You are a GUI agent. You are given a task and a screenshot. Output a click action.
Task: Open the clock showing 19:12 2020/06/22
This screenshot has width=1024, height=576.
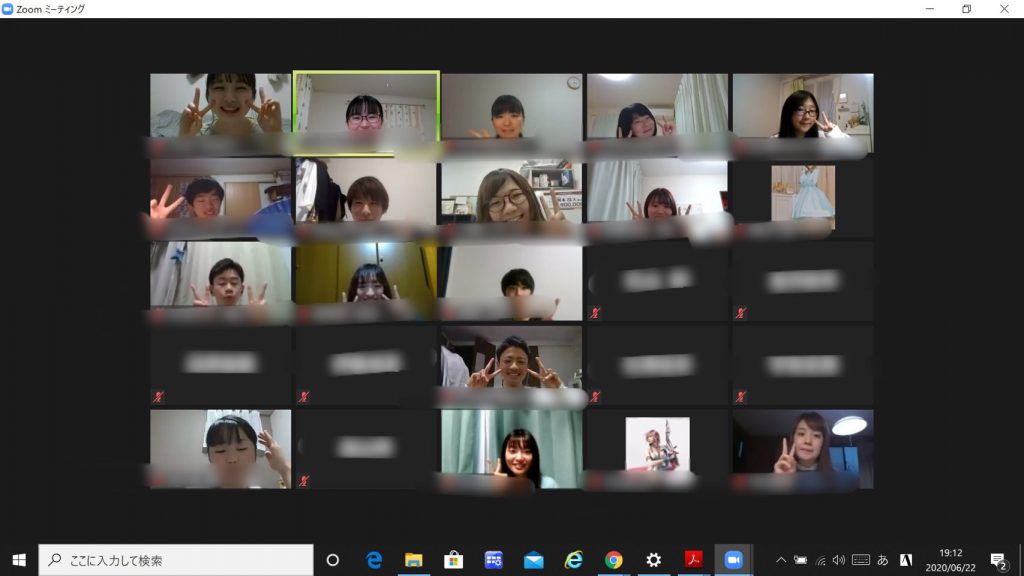(951, 560)
